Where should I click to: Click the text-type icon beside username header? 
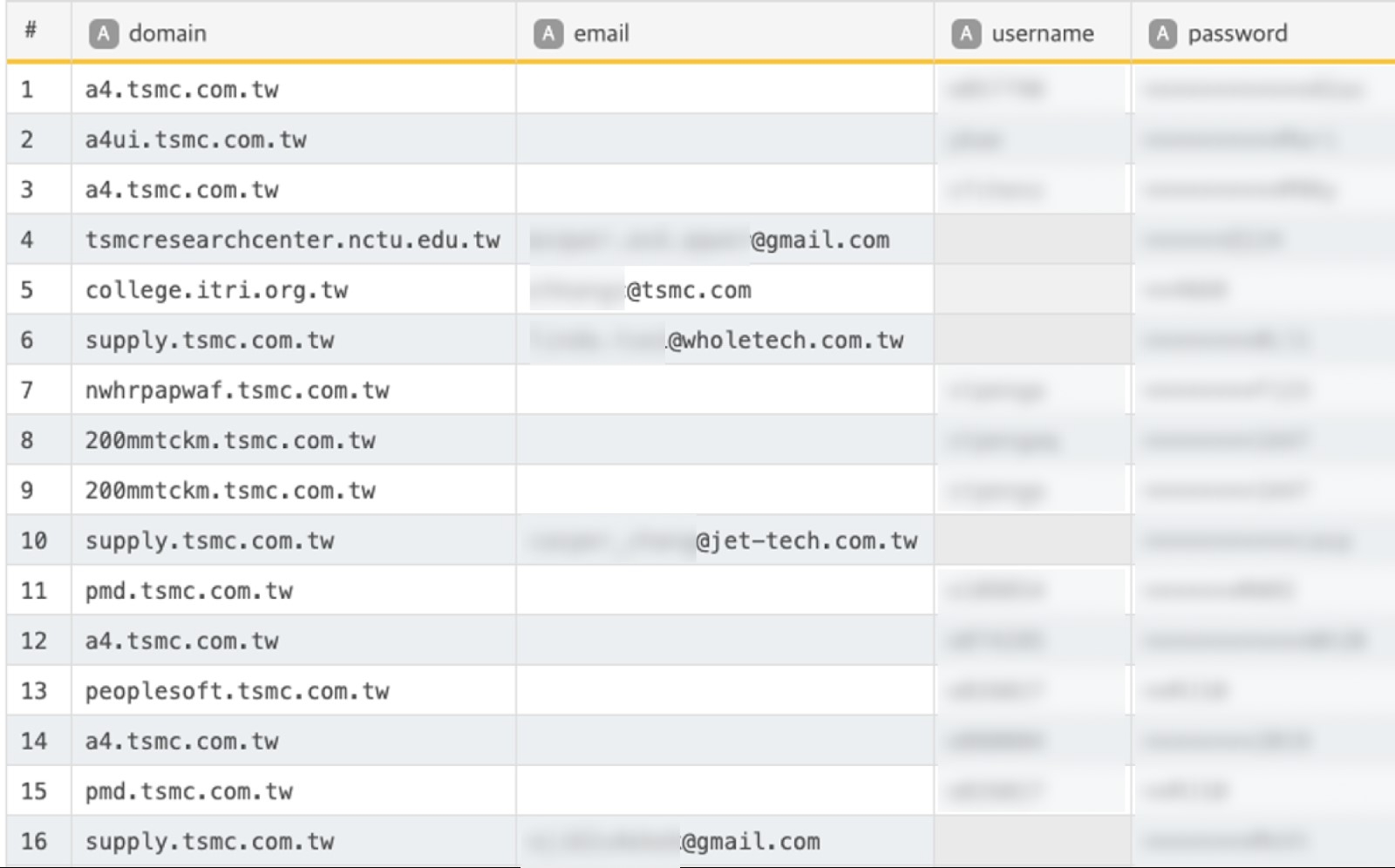click(x=965, y=34)
